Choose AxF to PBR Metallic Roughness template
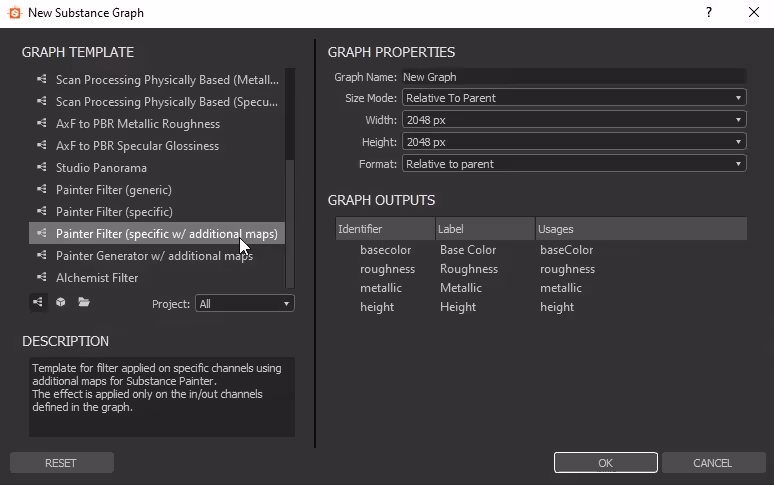Screen dimensions: 774x485 point(157,123)
